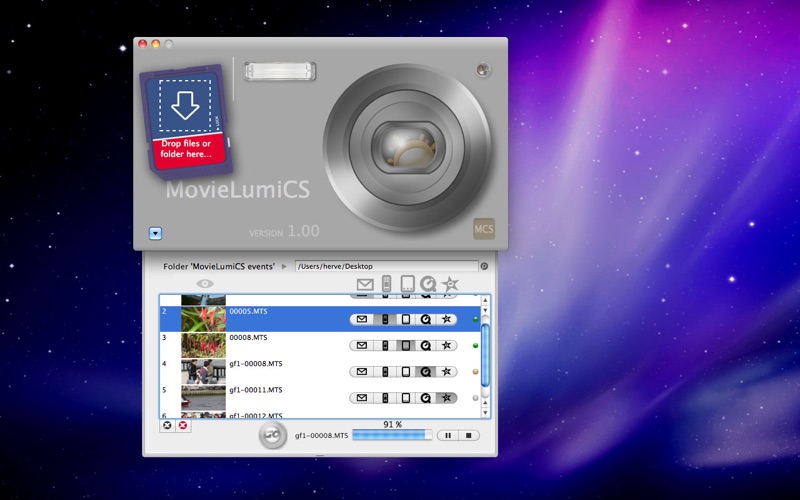The width and height of the screenshot is (800, 500).
Task: Click the iPhone icon in the header above the list
Action: point(386,284)
